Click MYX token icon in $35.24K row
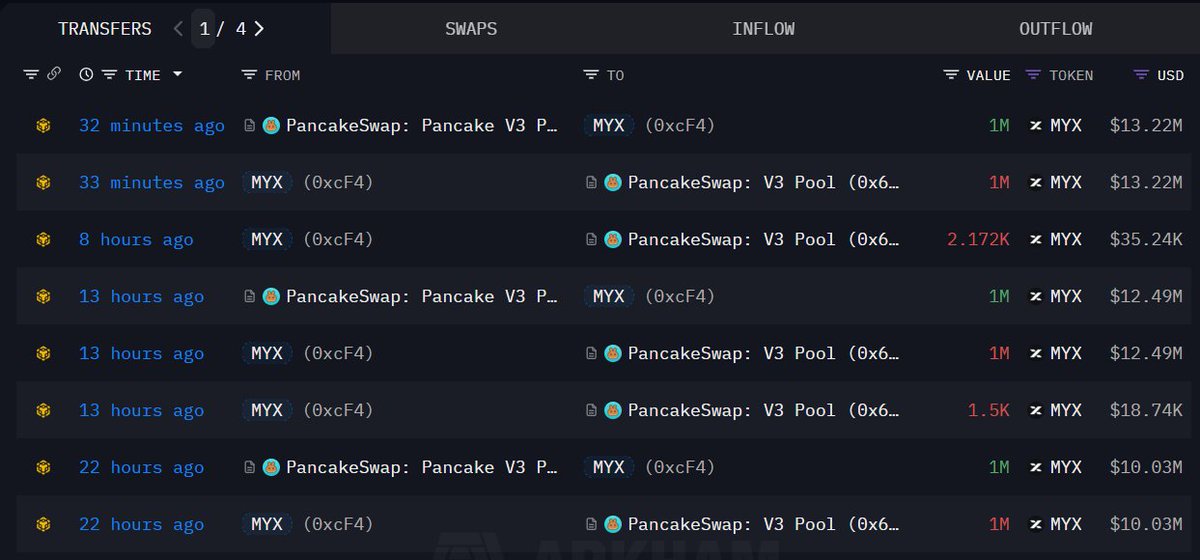The width and height of the screenshot is (1200, 560). (x=1036, y=240)
